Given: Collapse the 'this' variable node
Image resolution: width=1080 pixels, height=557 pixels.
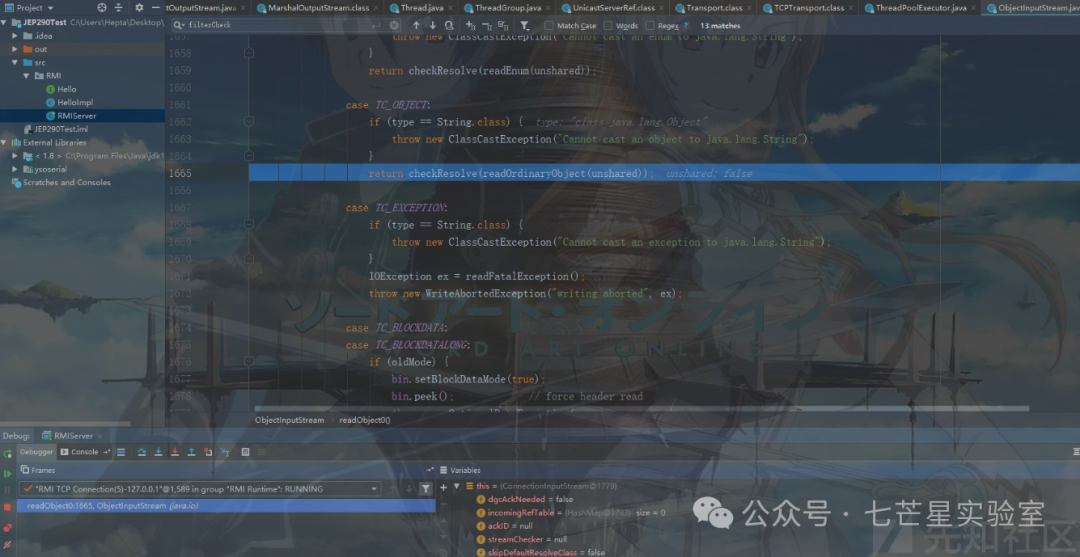Looking at the screenshot, I should coord(456,486).
